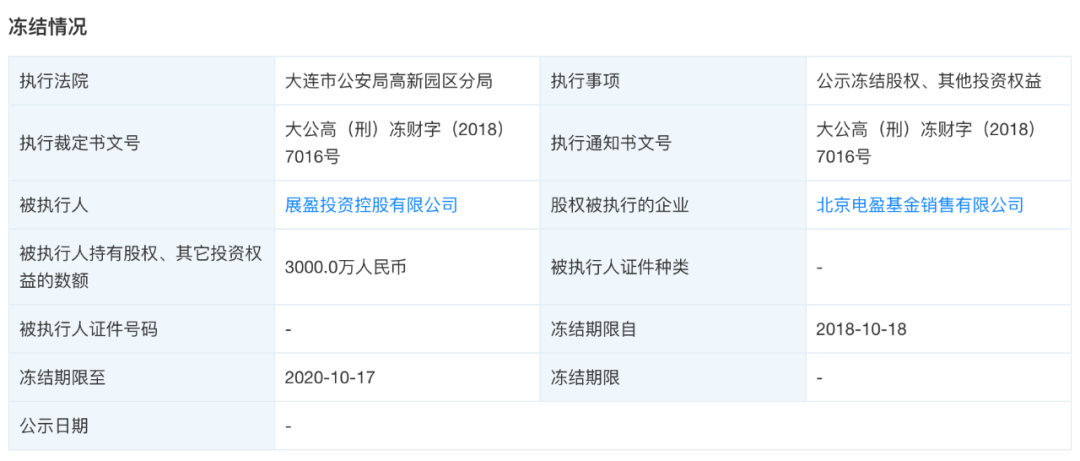Click the 被执行人证件号码 label
1080x461 pixels.
(x=89, y=329)
